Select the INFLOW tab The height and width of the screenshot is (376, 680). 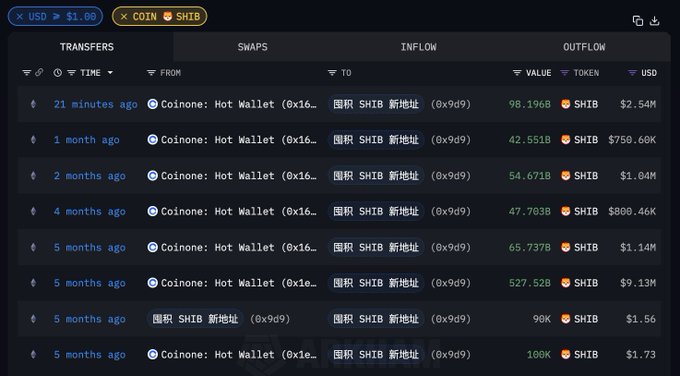tap(418, 47)
